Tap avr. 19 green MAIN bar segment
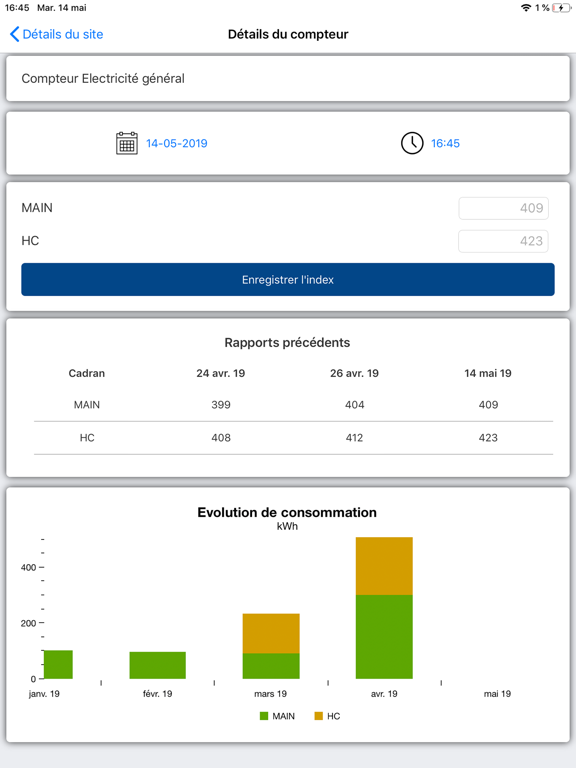 [384, 637]
